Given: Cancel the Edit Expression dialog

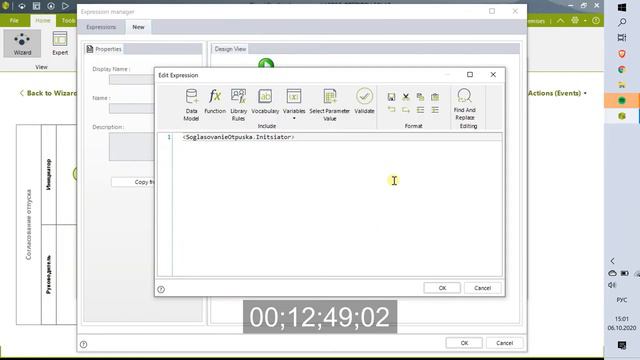Looking at the screenshot, I should [x=482, y=288].
